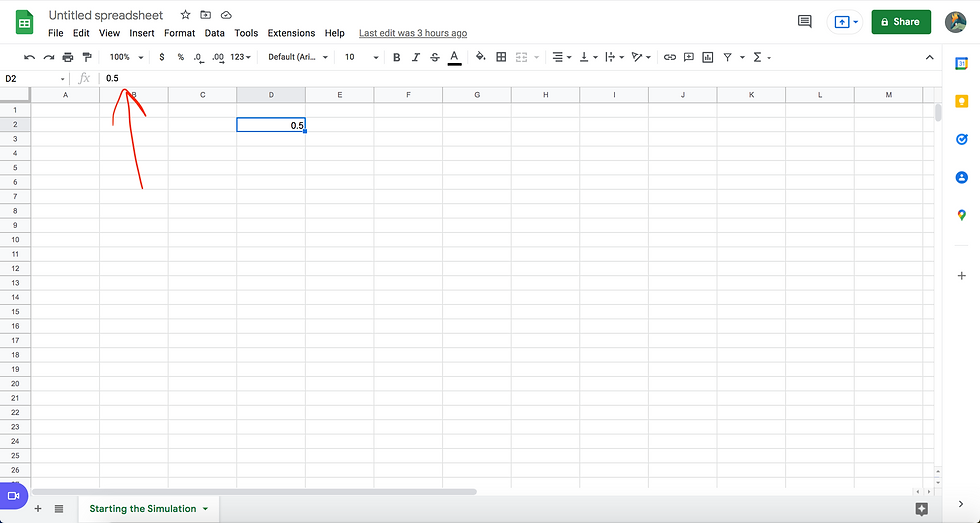The image size is (980, 523).
Task: Click the present to meeting button
Action: 844,22
